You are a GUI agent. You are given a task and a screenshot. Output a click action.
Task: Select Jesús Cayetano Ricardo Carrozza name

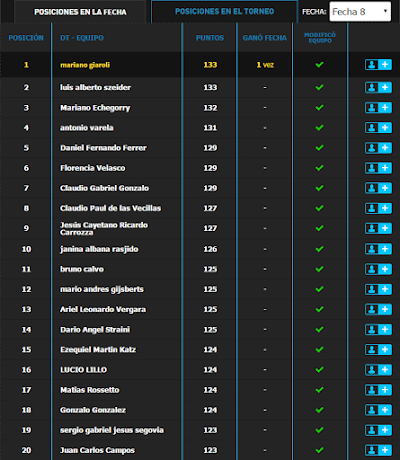(104, 229)
